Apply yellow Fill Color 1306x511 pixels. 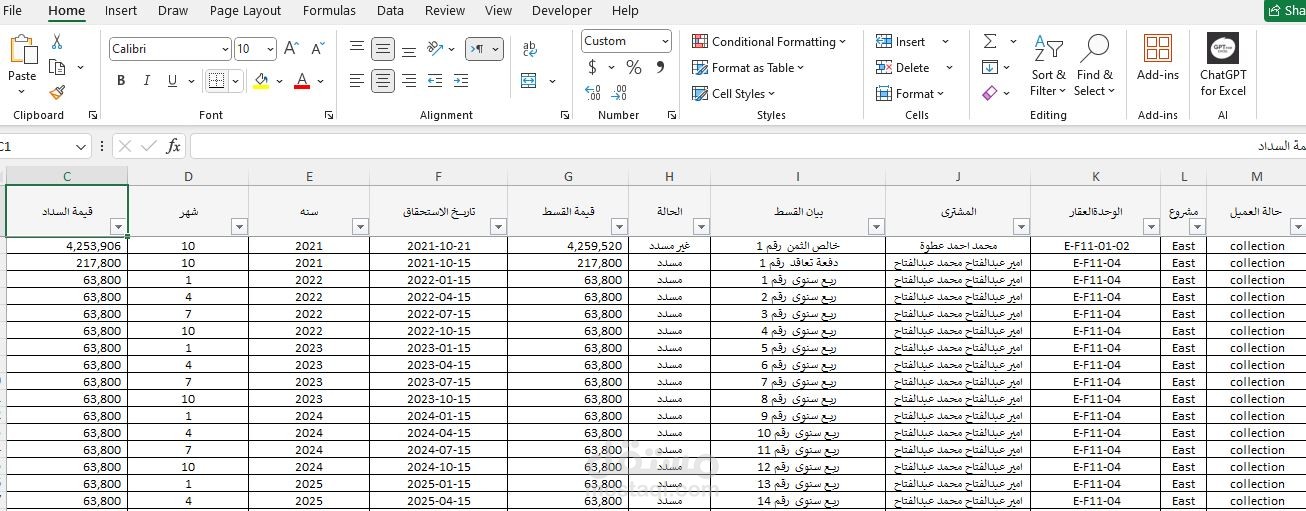261,81
